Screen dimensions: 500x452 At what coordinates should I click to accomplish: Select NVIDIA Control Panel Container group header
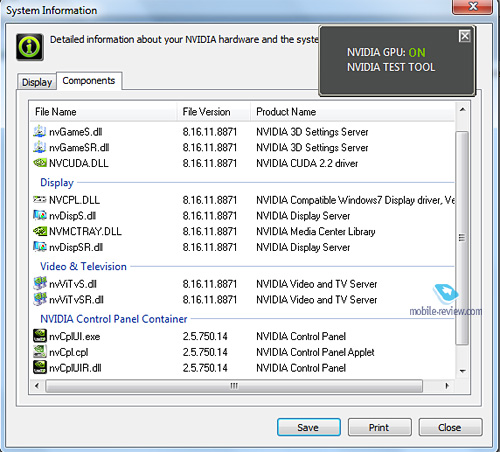[x=114, y=319]
